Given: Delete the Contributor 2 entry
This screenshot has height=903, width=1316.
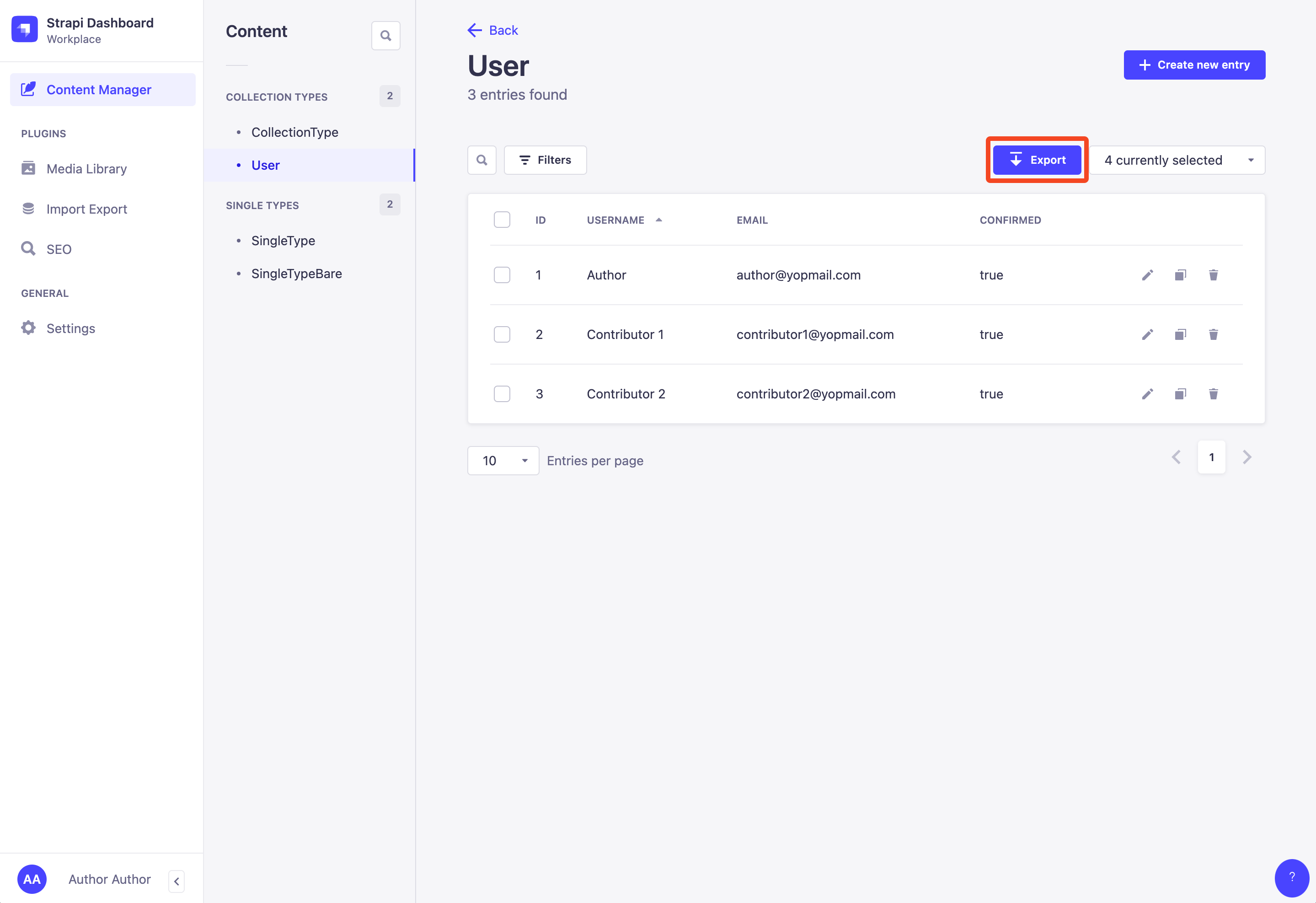Looking at the screenshot, I should pos(1214,394).
